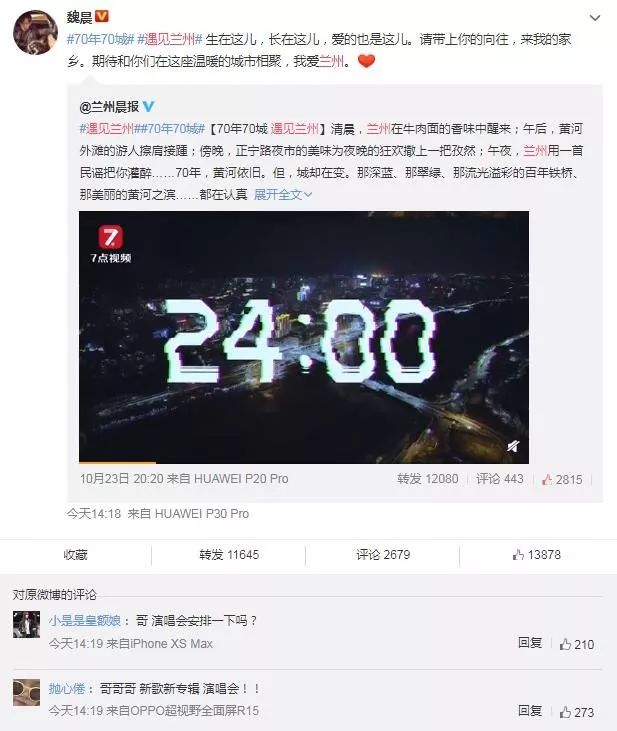The image size is (617, 731).
Task: Open the #70年70城# hashtag in 魏晨's post
Action: tap(101, 39)
